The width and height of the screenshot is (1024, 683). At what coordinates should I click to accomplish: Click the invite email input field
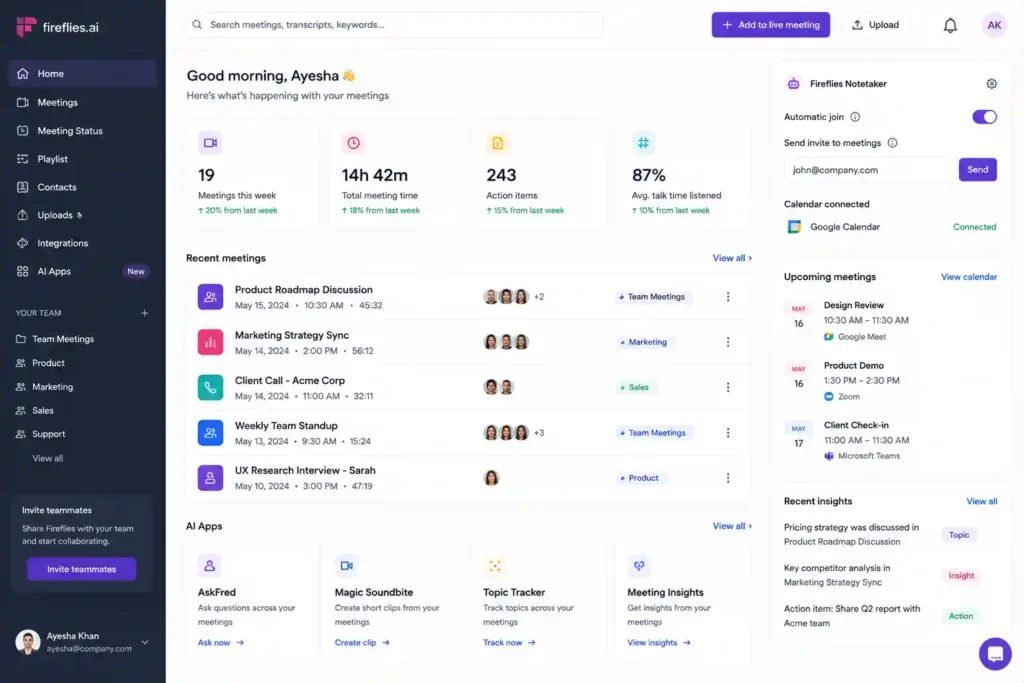click(x=868, y=170)
